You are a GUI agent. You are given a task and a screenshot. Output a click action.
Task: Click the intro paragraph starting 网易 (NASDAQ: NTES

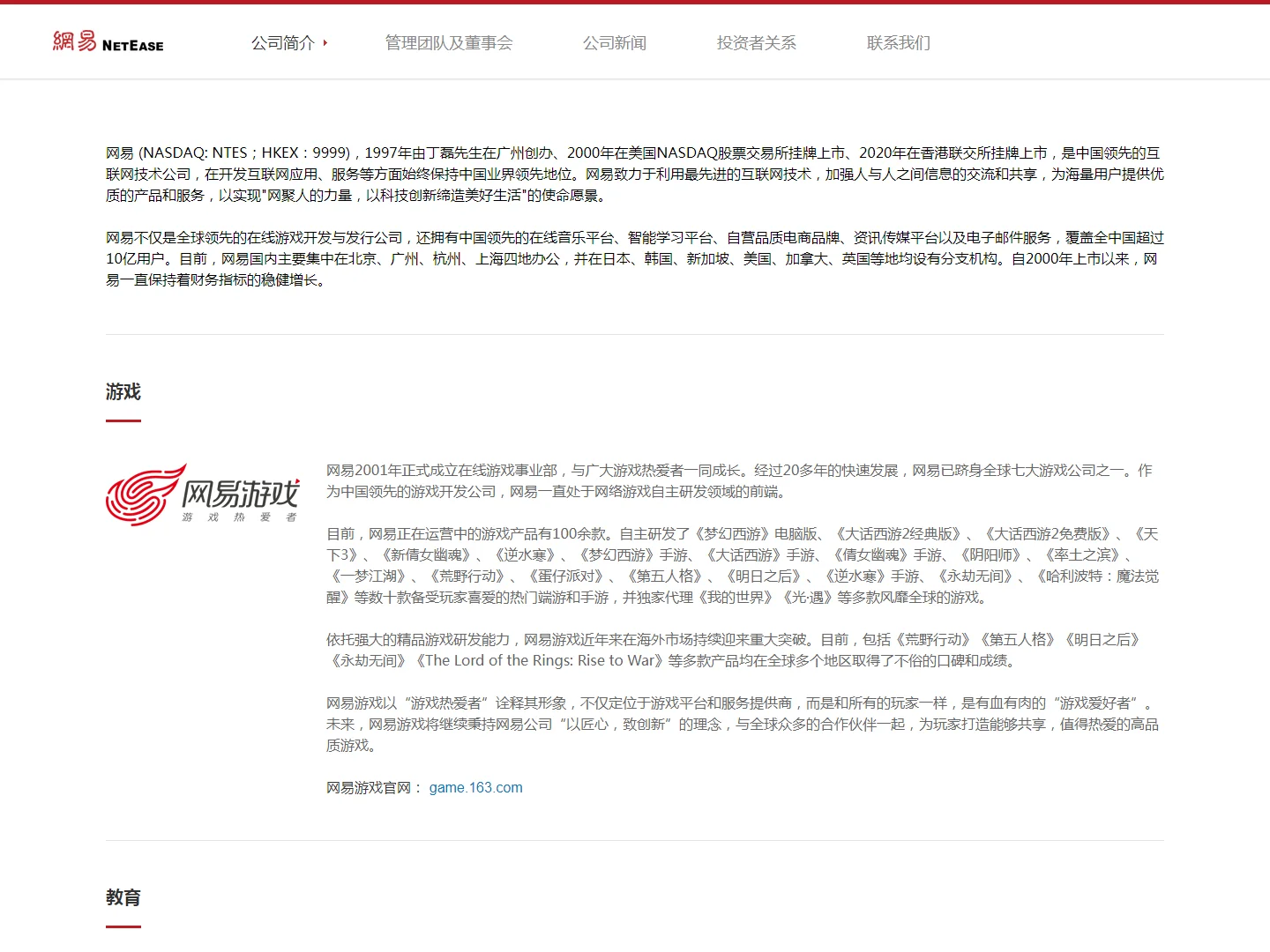point(635,175)
